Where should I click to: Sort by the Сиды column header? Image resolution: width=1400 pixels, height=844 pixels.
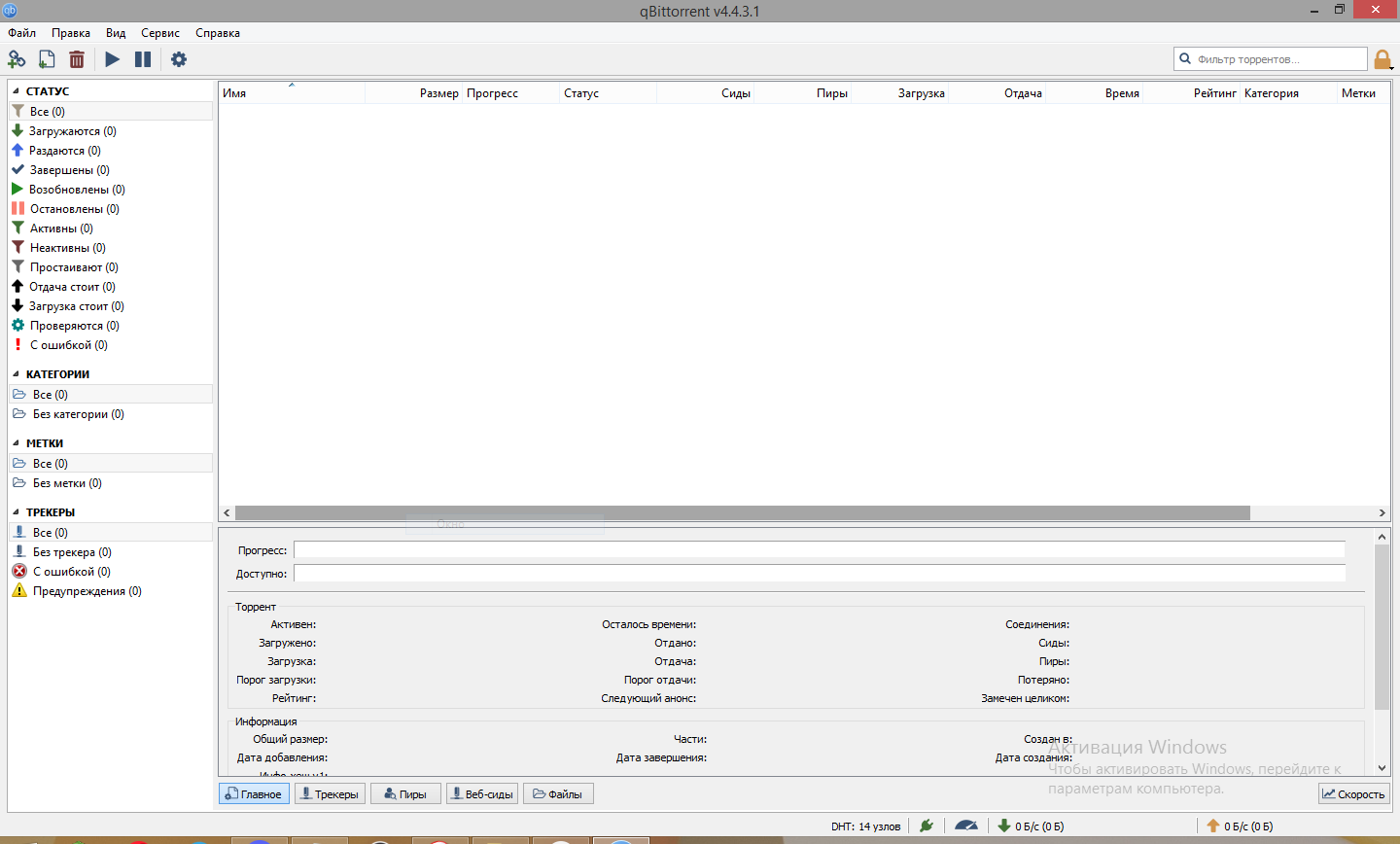[x=706, y=93]
